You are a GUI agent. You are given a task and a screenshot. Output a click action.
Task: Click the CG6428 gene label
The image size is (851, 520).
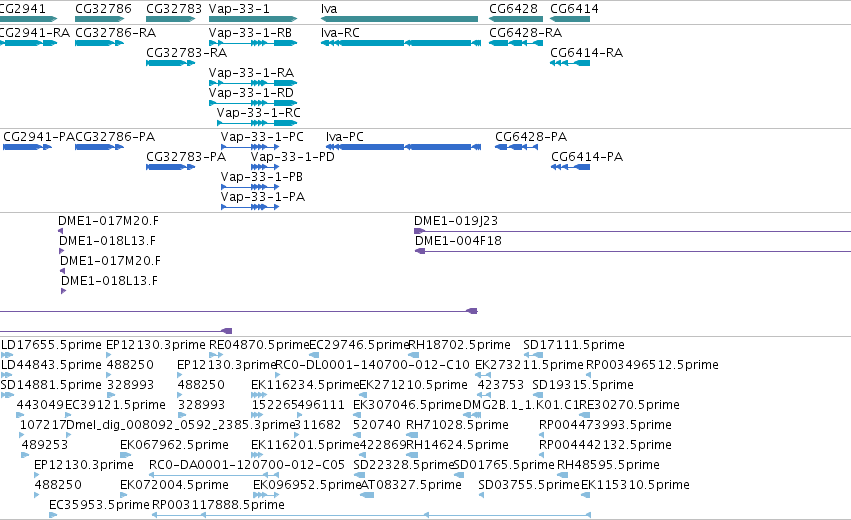tap(513, 9)
